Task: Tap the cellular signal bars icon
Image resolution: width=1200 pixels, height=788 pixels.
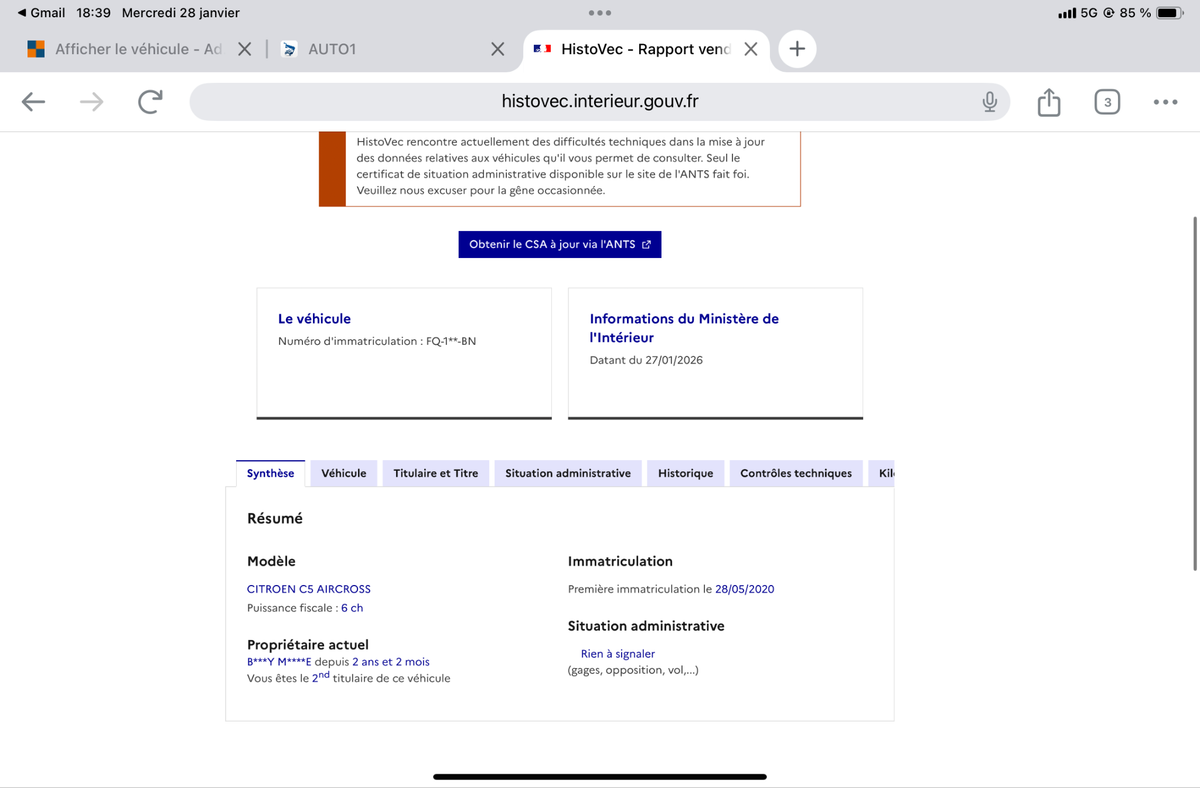Action: 1066,13
